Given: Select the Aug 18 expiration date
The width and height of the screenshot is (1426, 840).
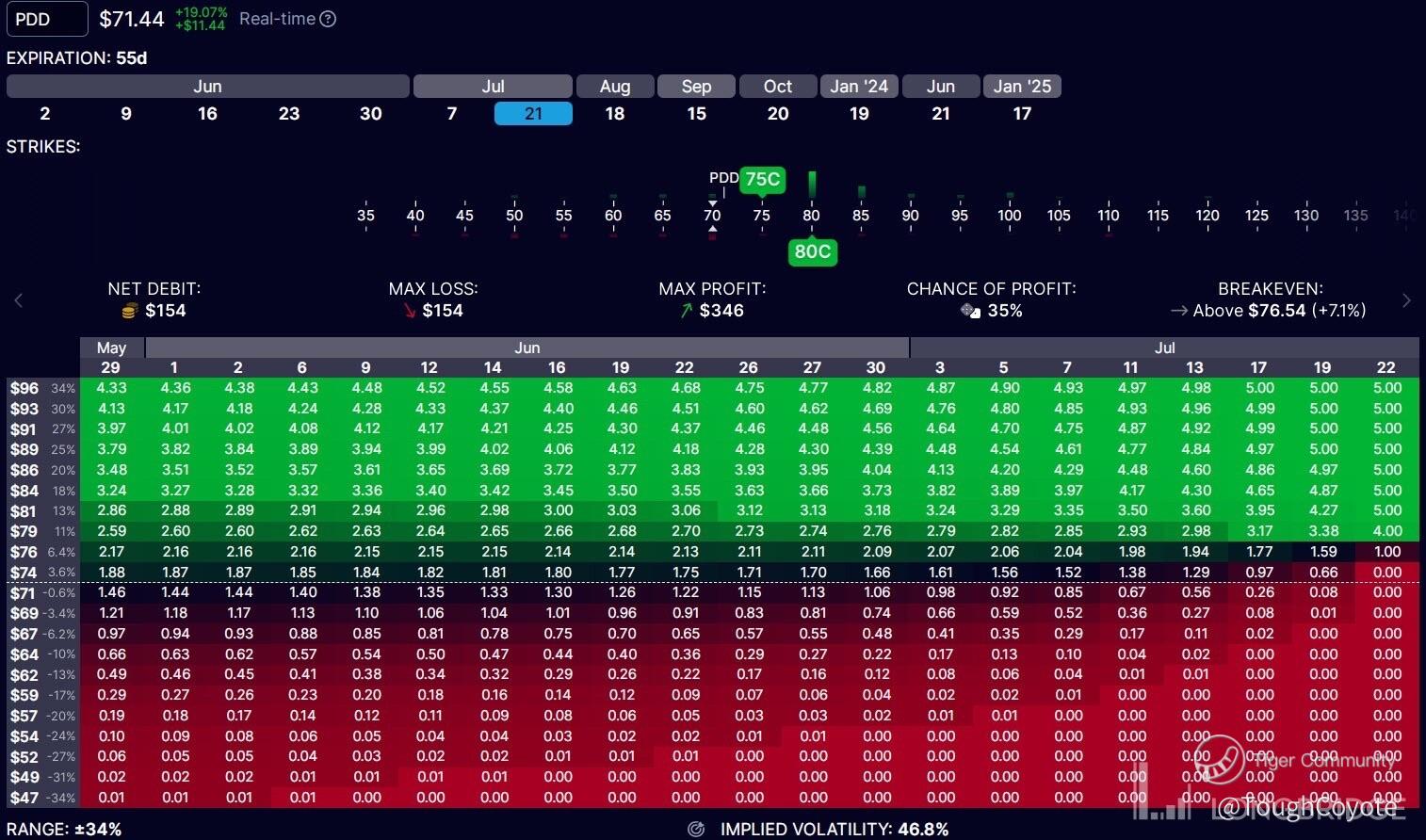Looking at the screenshot, I should point(615,114).
